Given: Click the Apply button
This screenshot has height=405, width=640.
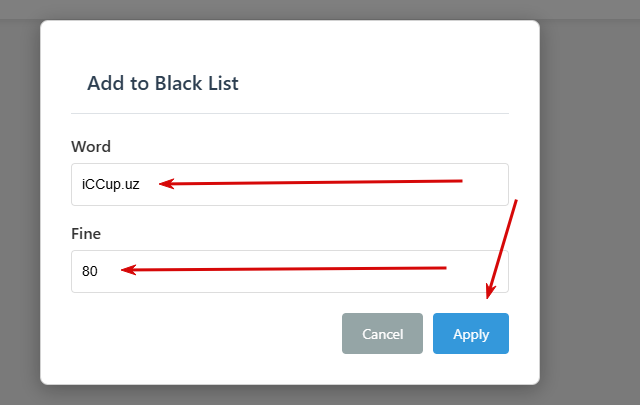Looking at the screenshot, I should coord(470,334).
